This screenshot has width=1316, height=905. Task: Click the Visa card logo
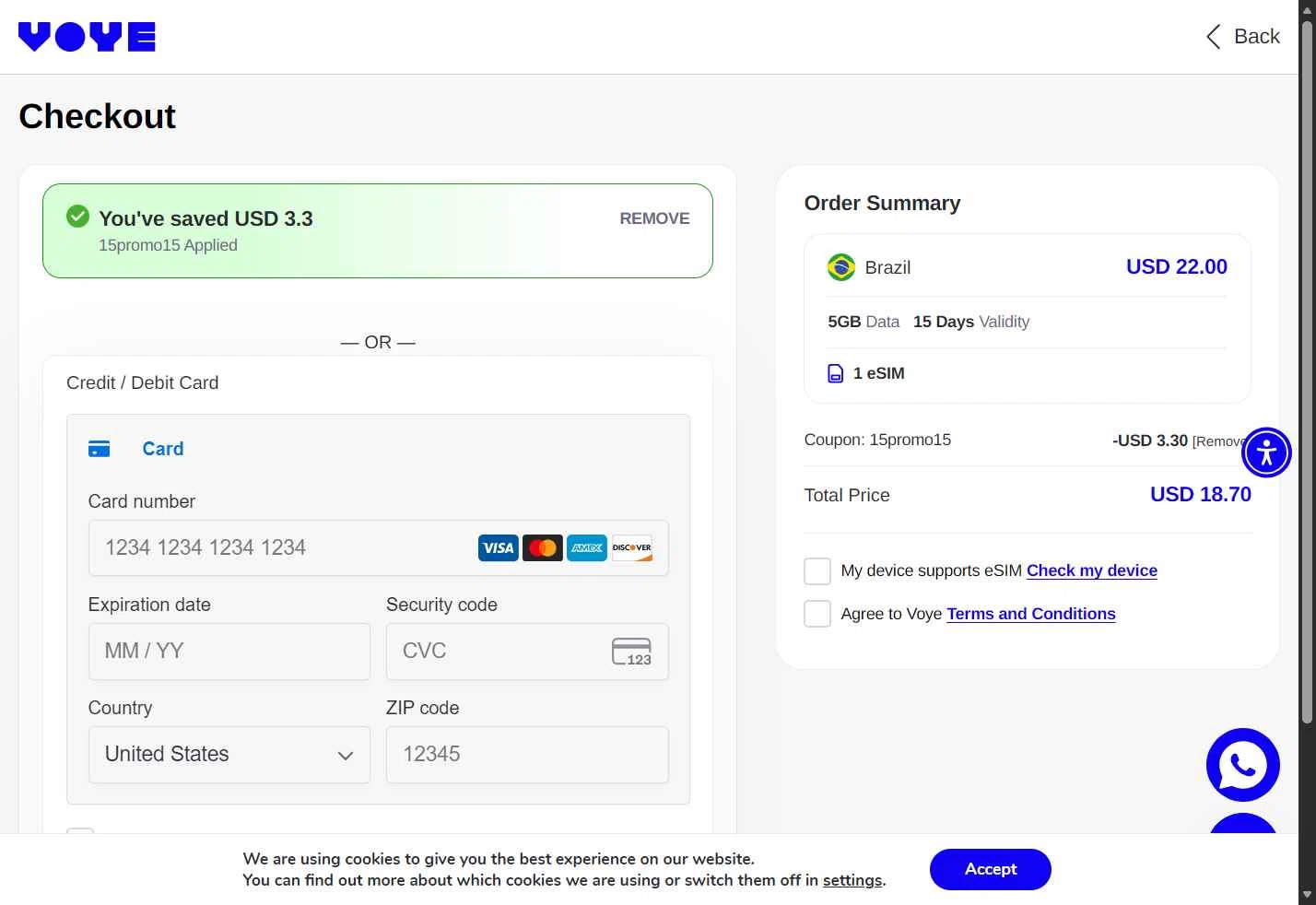point(499,548)
